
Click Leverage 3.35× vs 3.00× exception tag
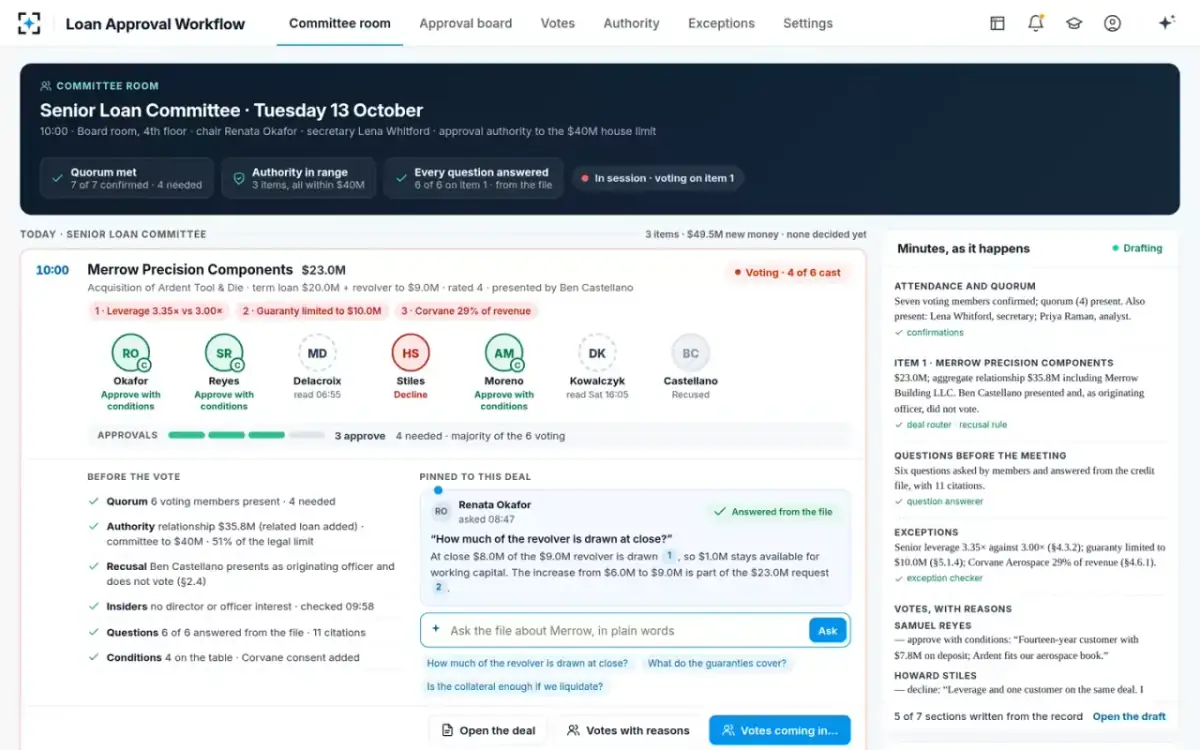coord(159,311)
